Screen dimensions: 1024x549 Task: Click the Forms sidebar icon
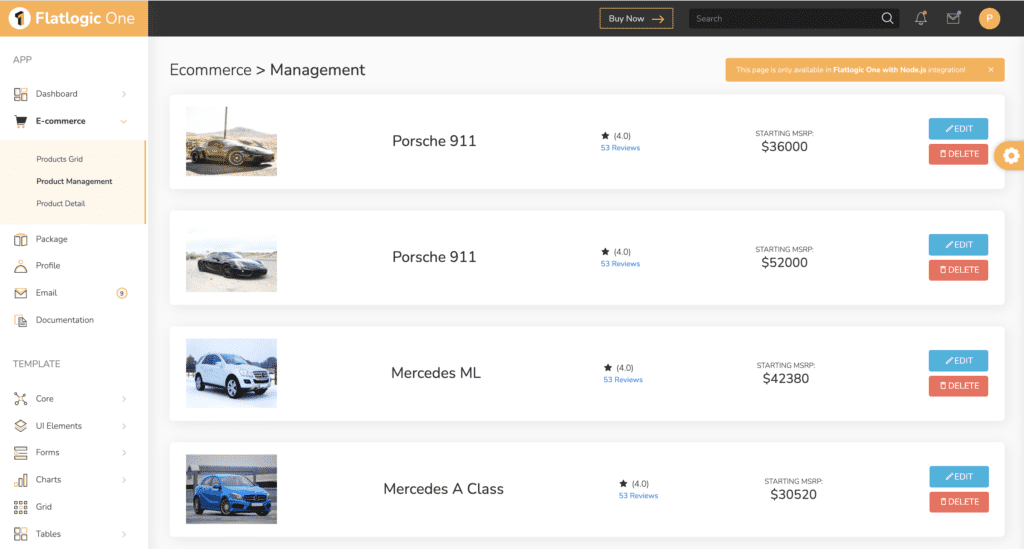coord(20,452)
